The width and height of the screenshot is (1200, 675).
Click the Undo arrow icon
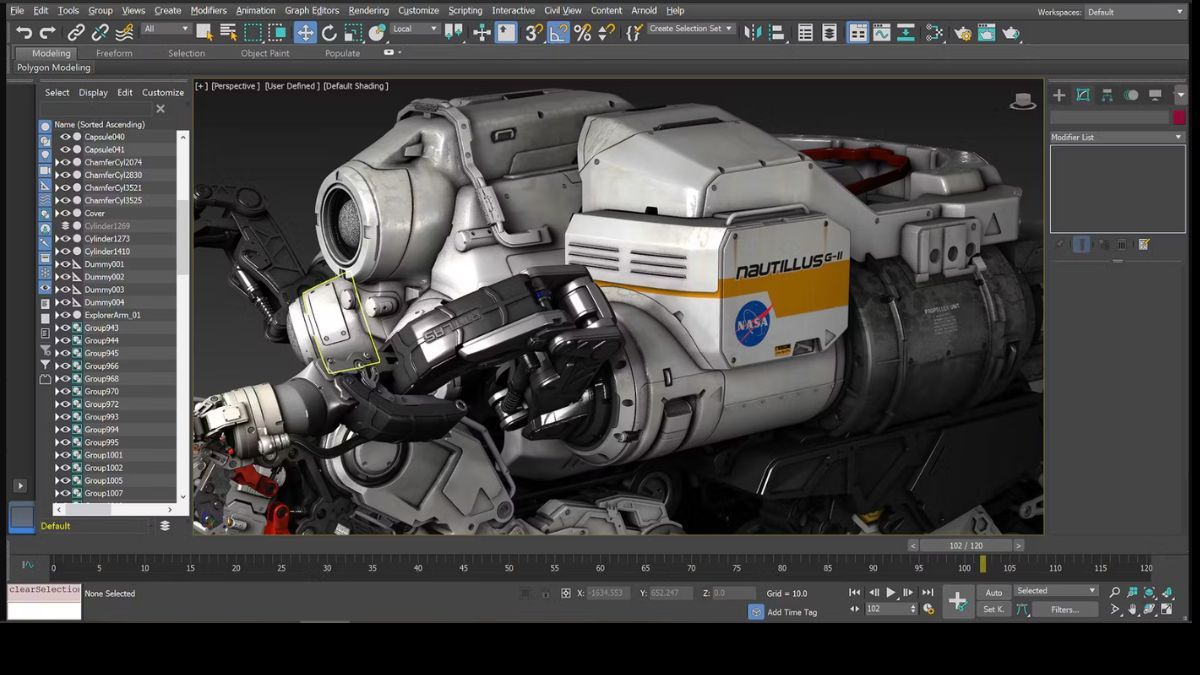(24, 33)
